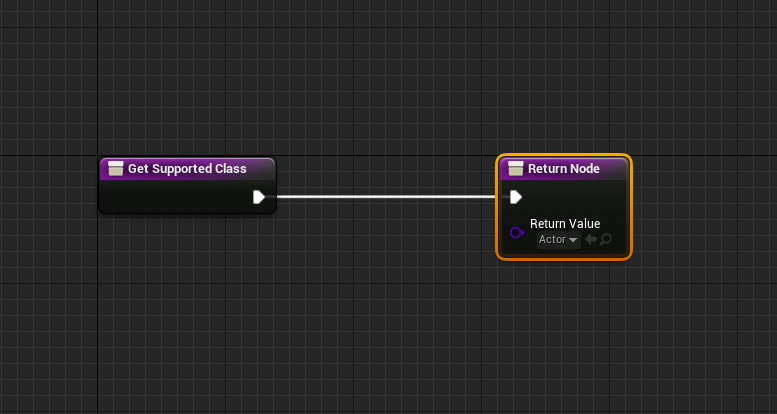Open the Actor class dropdown
The height and width of the screenshot is (414, 777).
(x=558, y=239)
